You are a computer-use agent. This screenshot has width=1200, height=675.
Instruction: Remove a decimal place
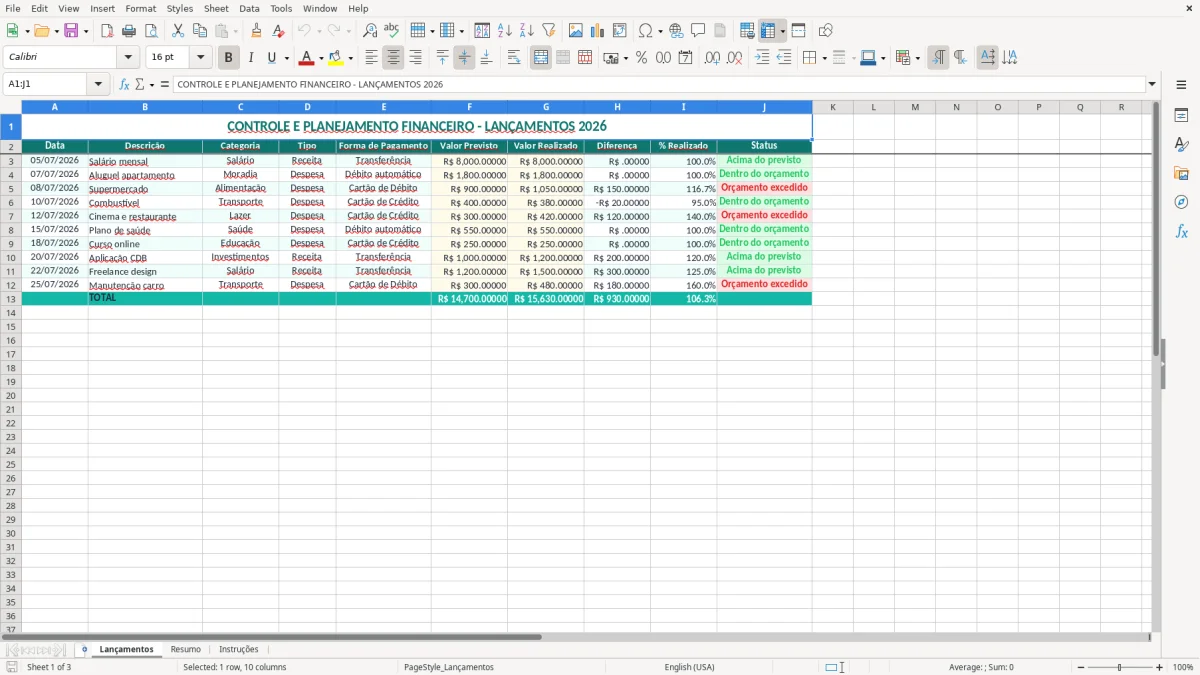(x=734, y=58)
